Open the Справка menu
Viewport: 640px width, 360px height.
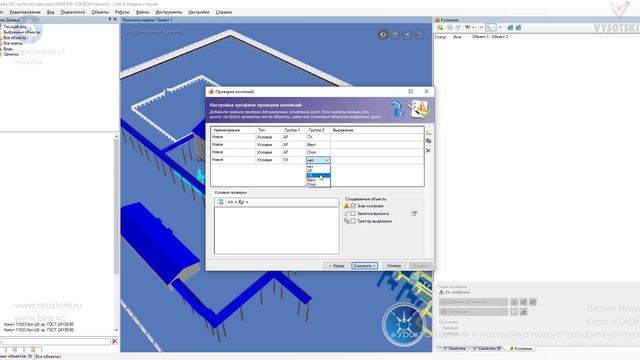click(224, 12)
